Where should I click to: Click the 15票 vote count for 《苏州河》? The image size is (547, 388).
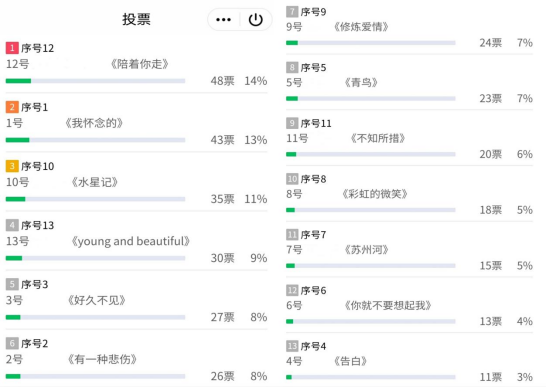point(490,266)
